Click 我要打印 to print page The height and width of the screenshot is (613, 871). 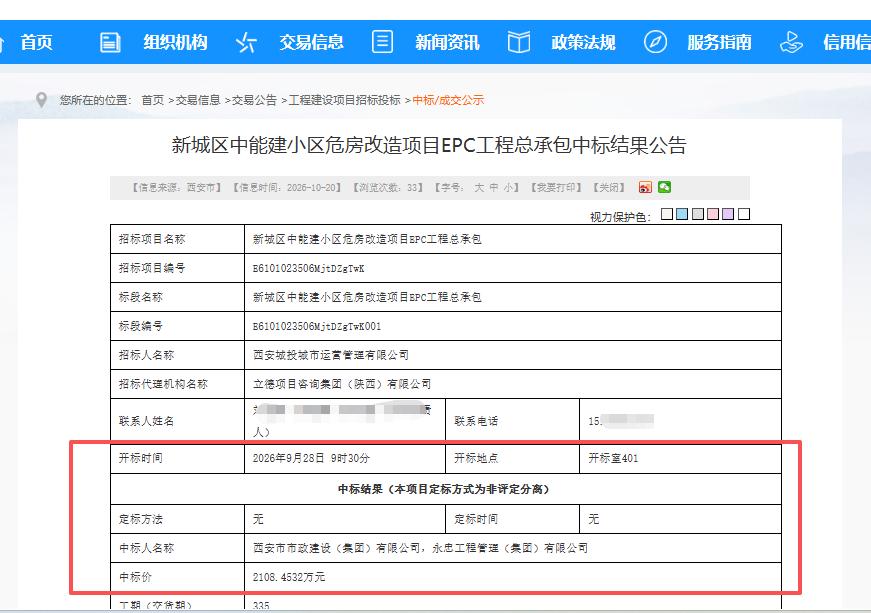coord(555,188)
